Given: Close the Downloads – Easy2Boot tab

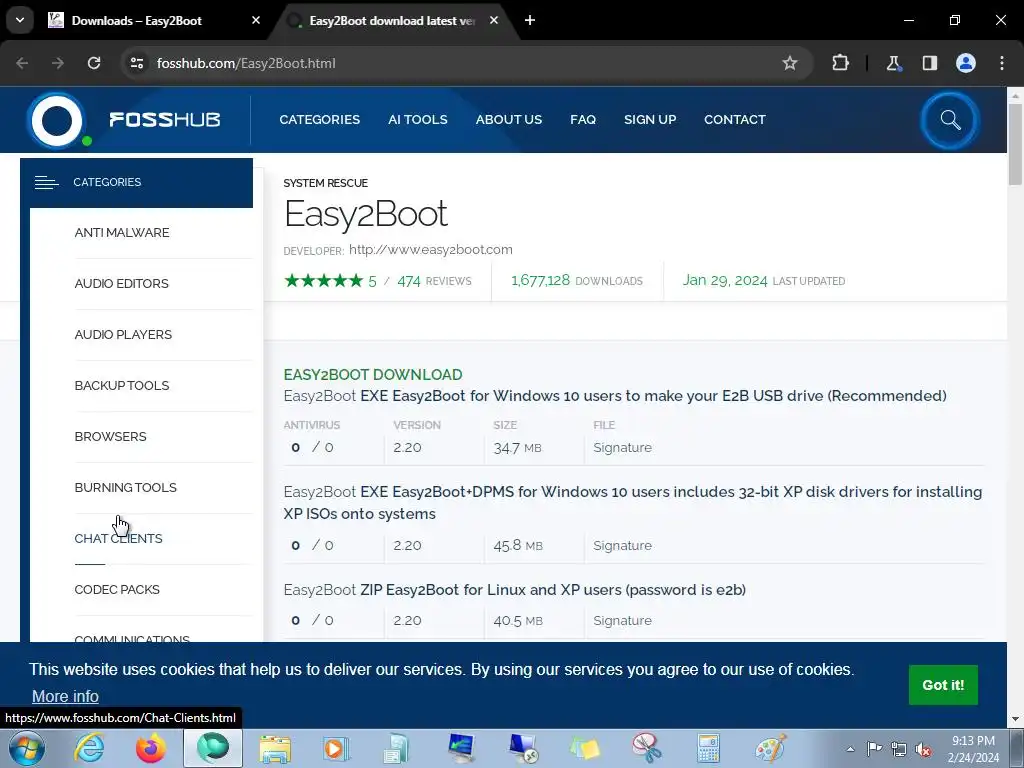Looking at the screenshot, I should coord(256,20).
